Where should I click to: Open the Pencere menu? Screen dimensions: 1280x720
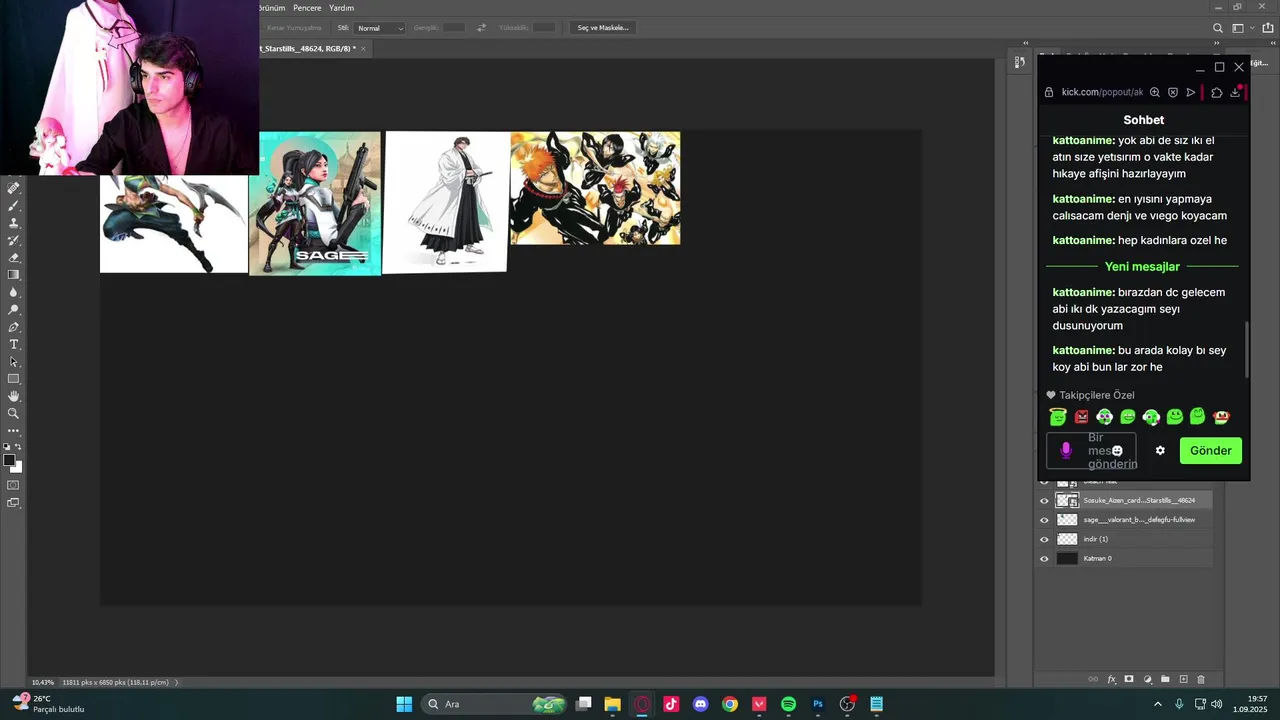[307, 8]
